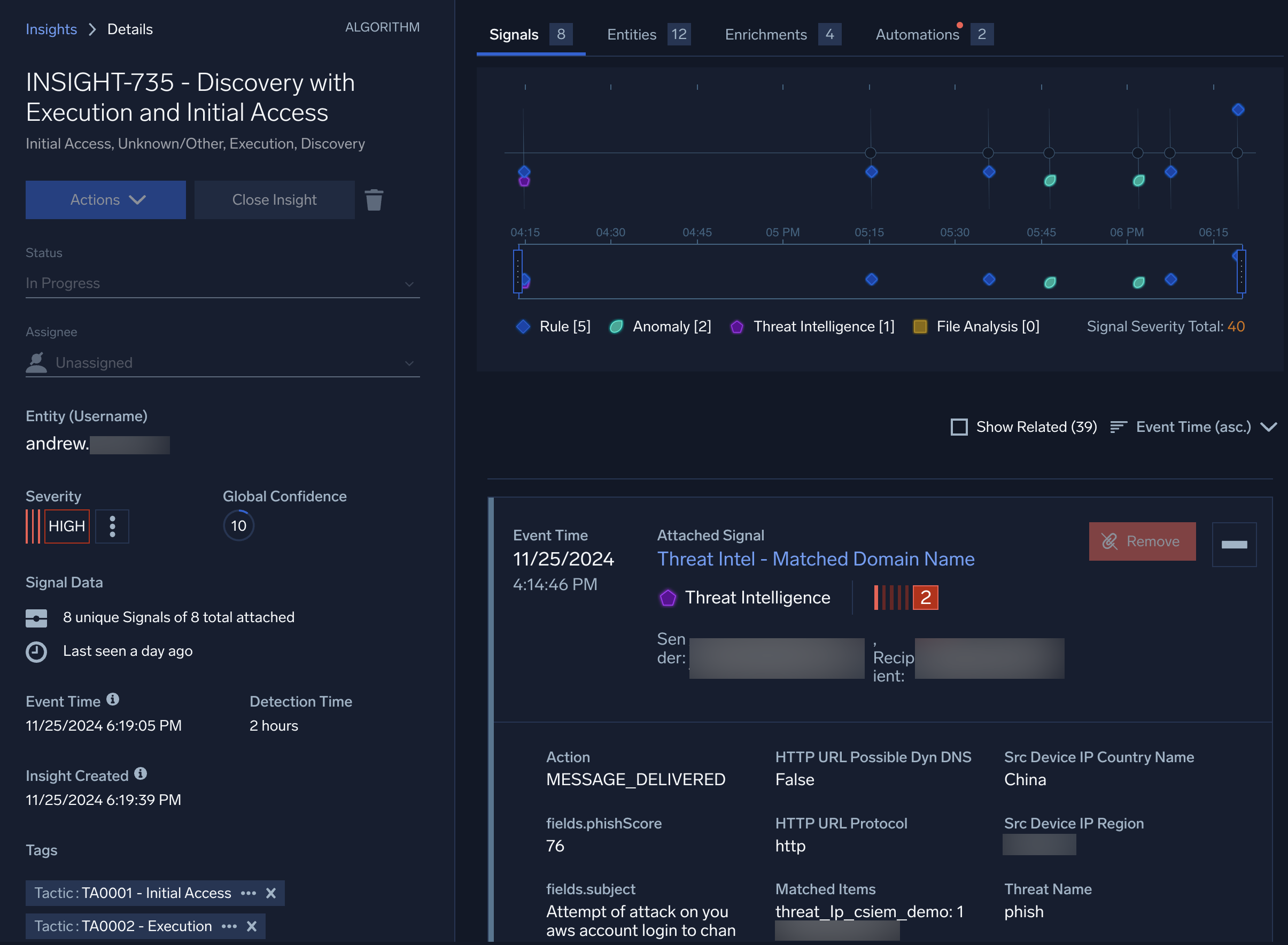
Task: Click the info icon next to Insight Created
Action: tap(141, 774)
